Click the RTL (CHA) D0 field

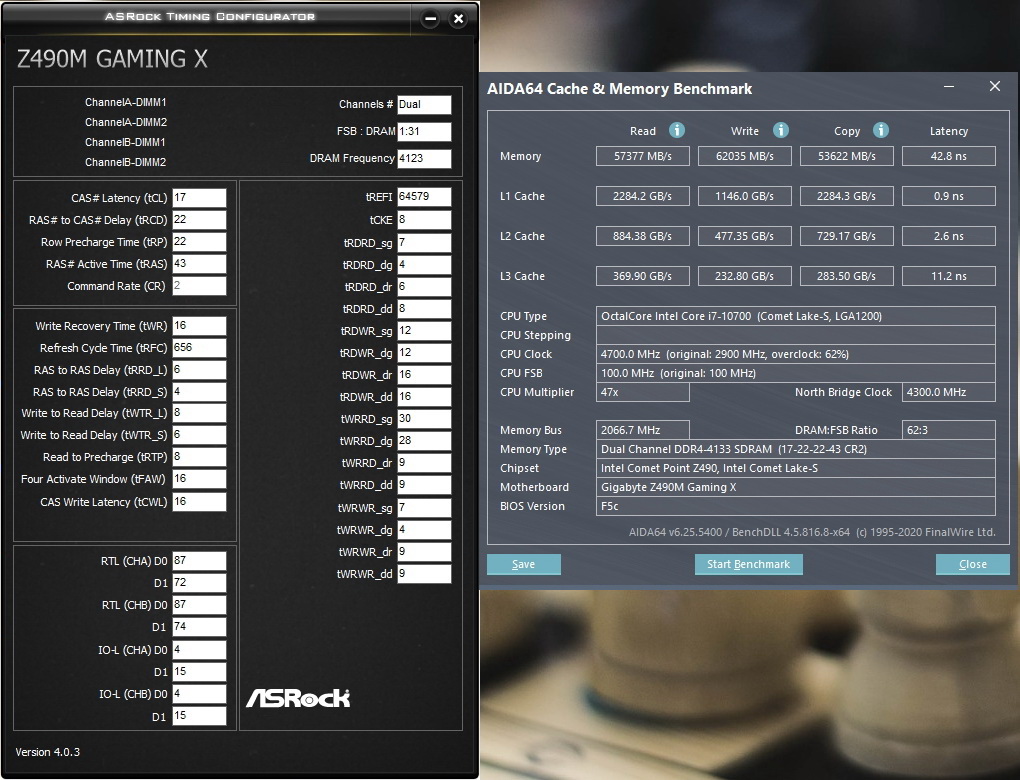click(x=199, y=561)
